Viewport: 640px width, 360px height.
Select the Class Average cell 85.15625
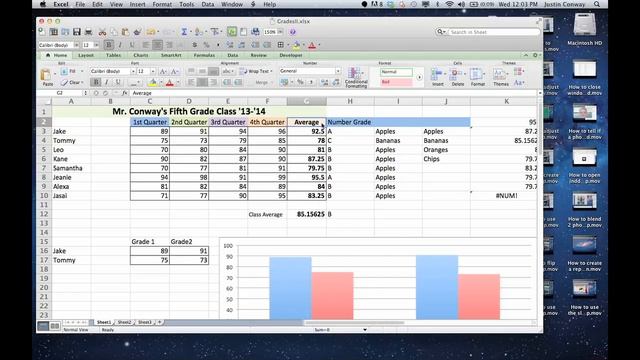[307, 214]
